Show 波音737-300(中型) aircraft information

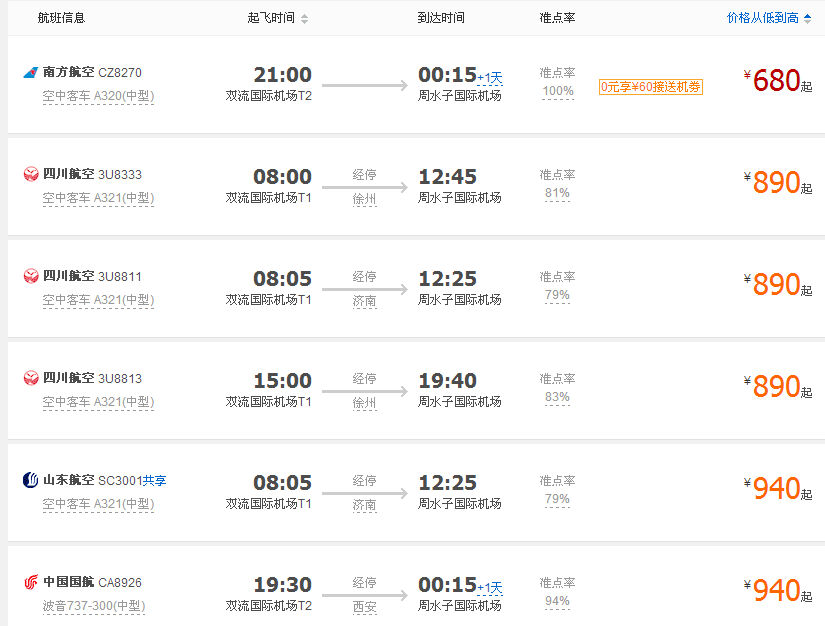click(x=94, y=607)
